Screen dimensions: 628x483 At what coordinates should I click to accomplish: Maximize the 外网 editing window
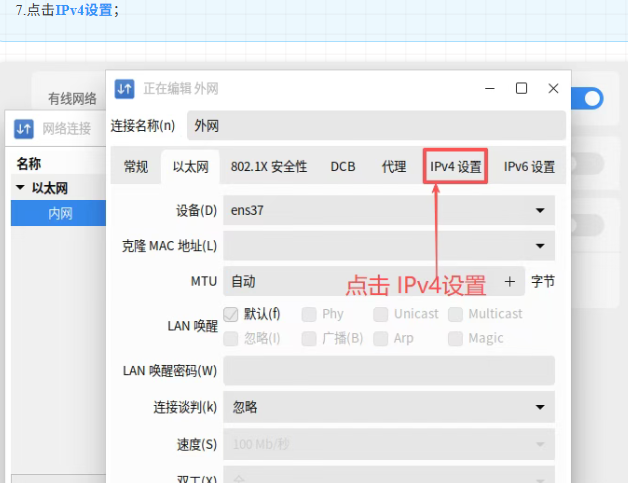click(521, 89)
